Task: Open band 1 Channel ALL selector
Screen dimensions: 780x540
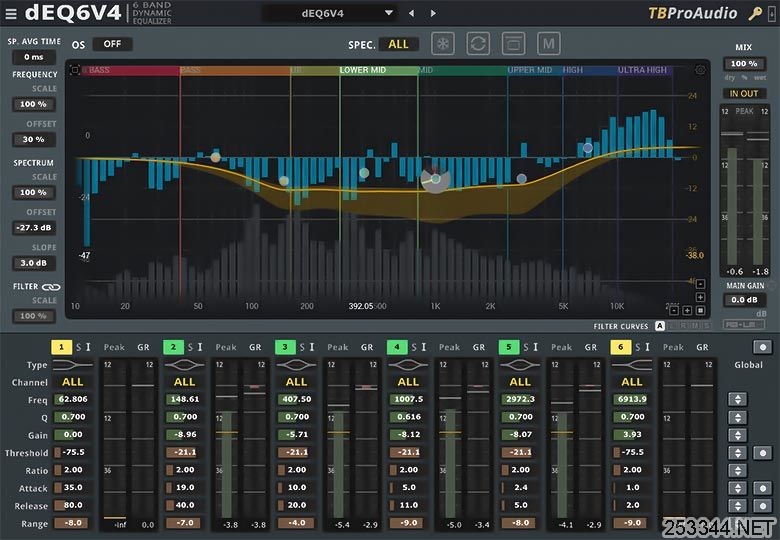Action: pos(73,382)
